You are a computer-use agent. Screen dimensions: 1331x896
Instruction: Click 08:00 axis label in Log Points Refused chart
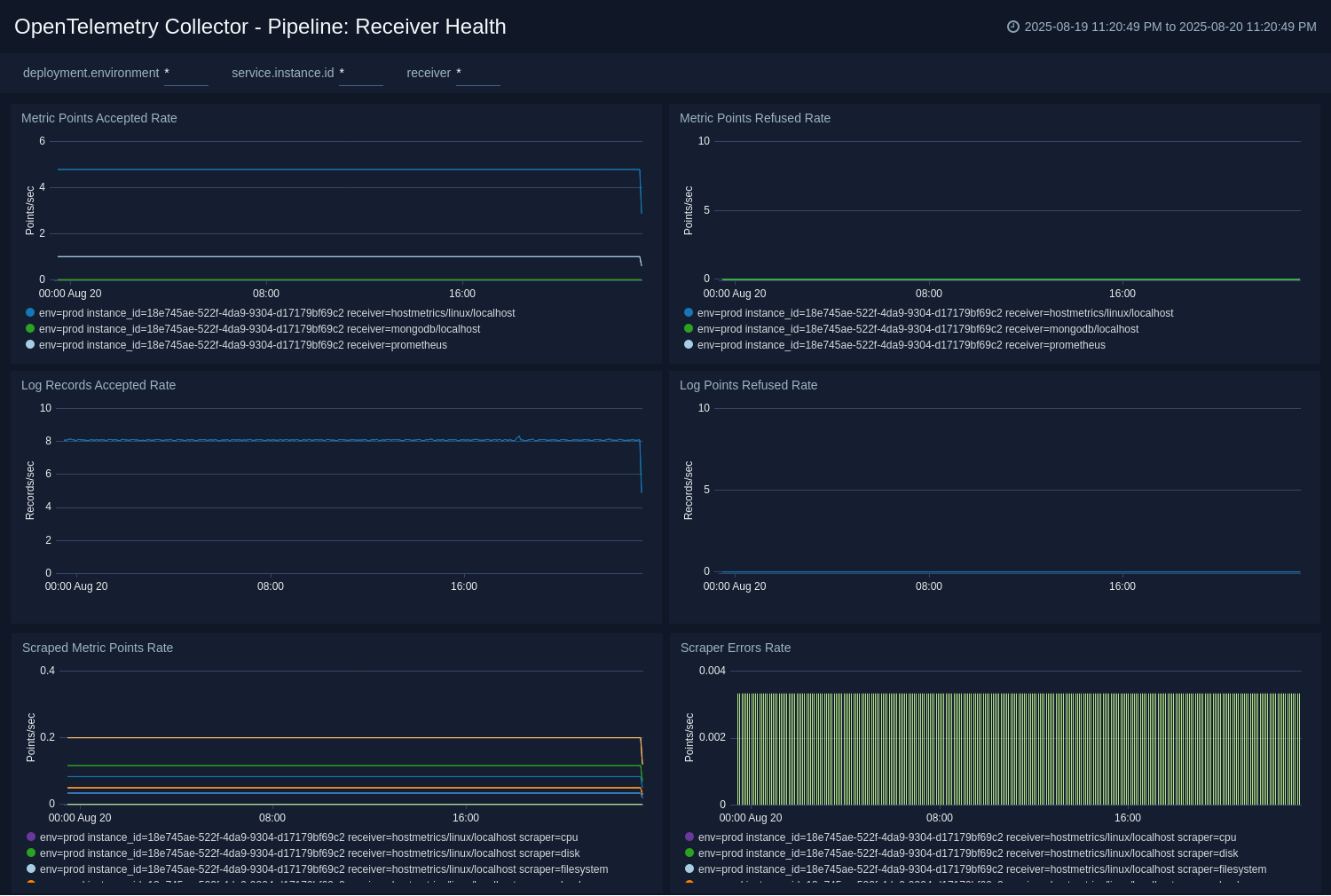(929, 586)
